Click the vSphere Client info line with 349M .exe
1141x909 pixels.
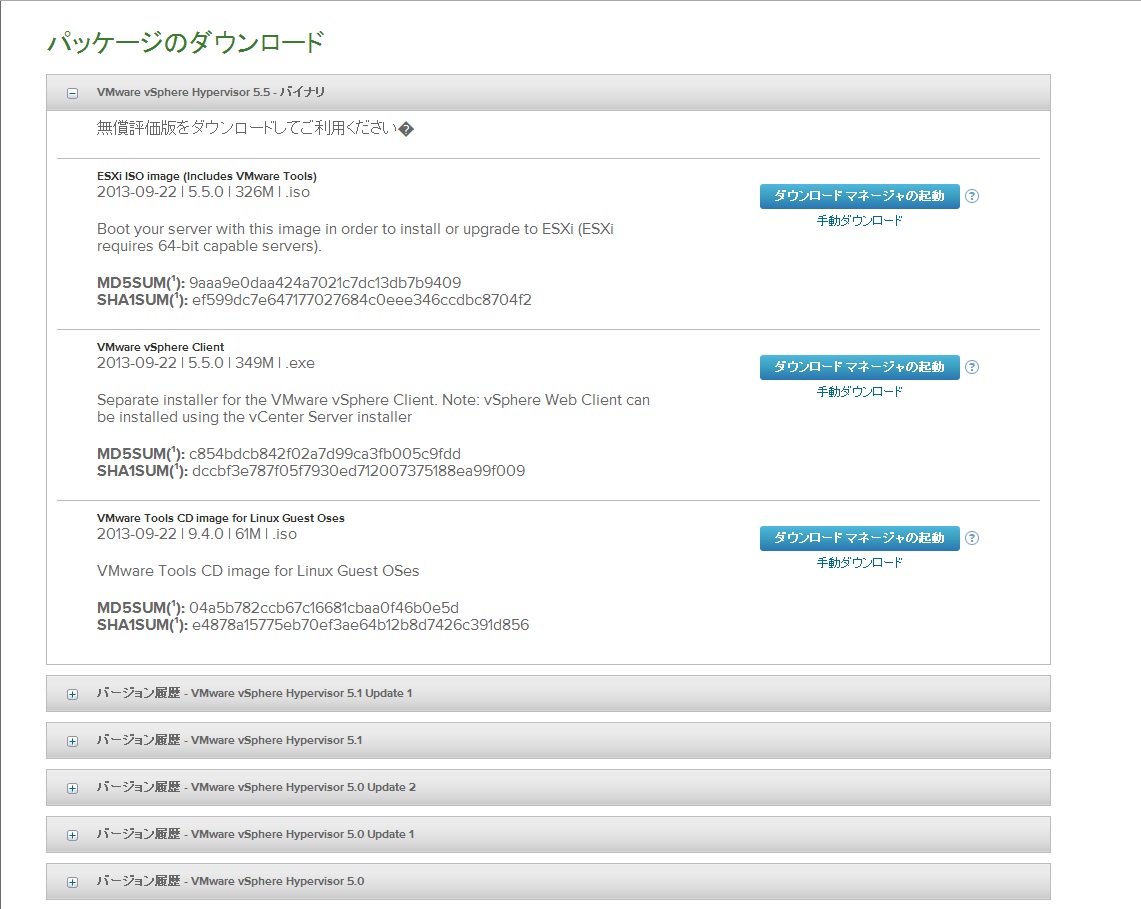click(x=205, y=363)
